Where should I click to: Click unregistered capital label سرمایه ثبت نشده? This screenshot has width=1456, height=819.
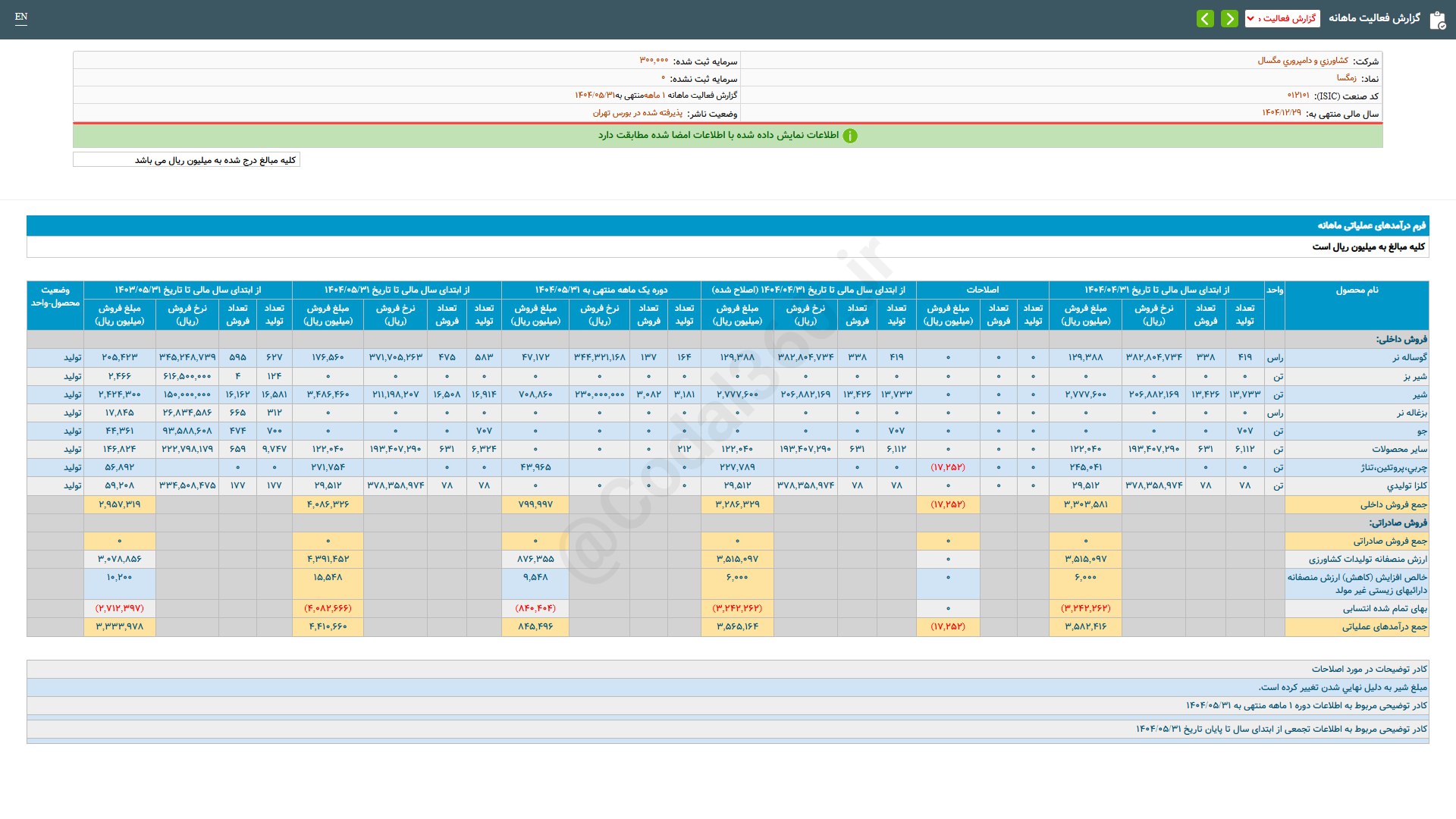[x=704, y=79]
